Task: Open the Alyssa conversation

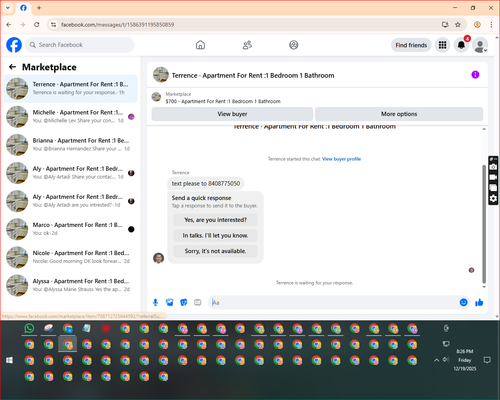Action: click(x=70, y=285)
